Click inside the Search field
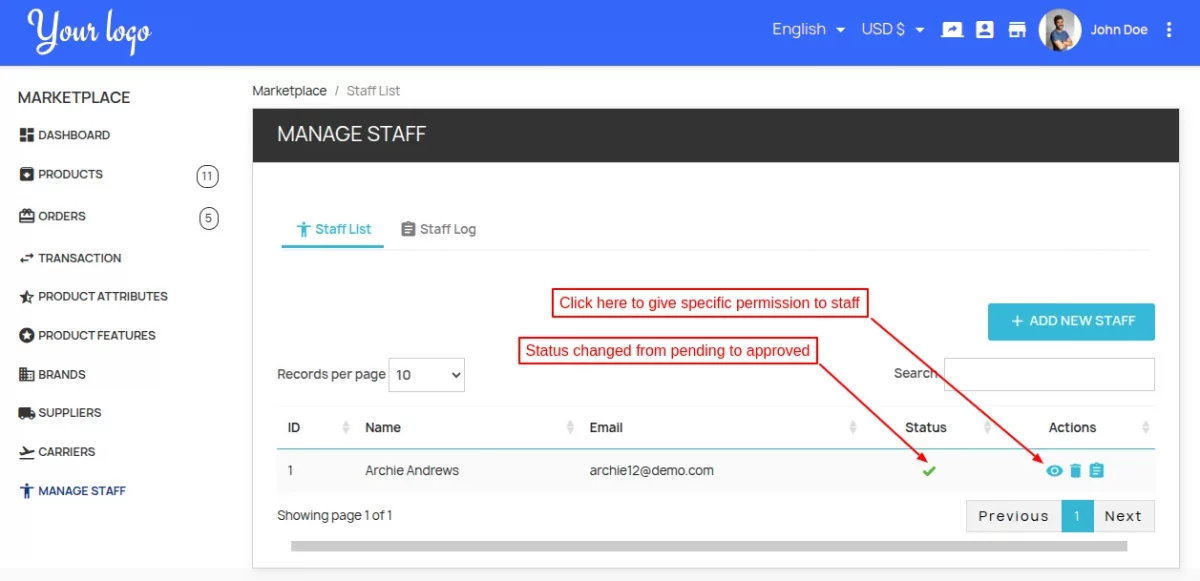This screenshot has width=1200, height=581. (x=1048, y=374)
